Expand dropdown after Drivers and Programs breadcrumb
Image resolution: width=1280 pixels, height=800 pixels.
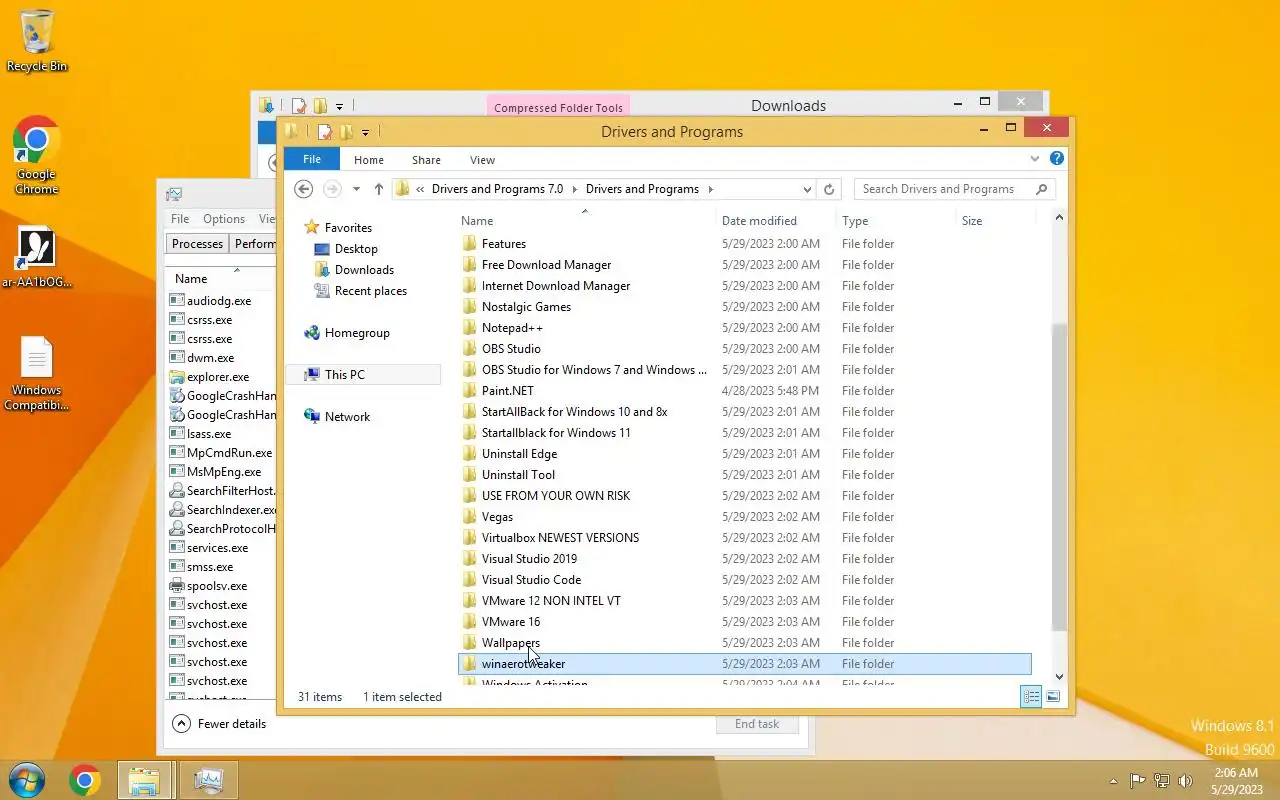[x=711, y=189]
